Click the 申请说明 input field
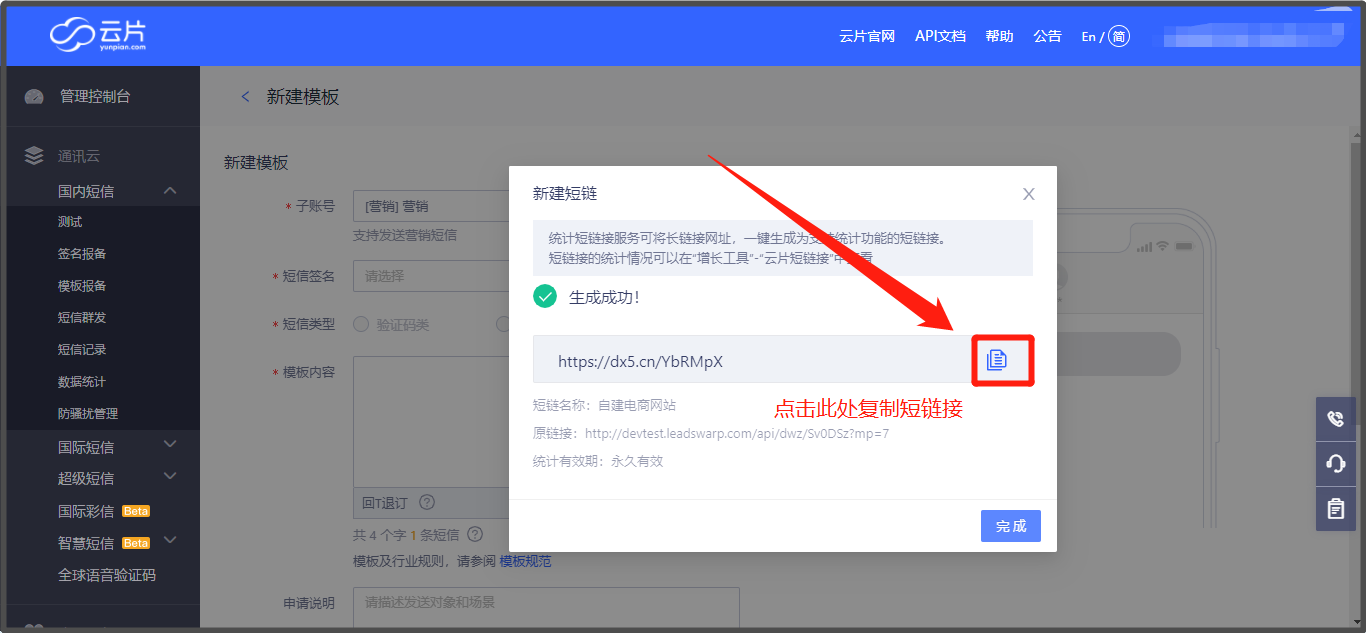The height and width of the screenshot is (633, 1366). 546,607
